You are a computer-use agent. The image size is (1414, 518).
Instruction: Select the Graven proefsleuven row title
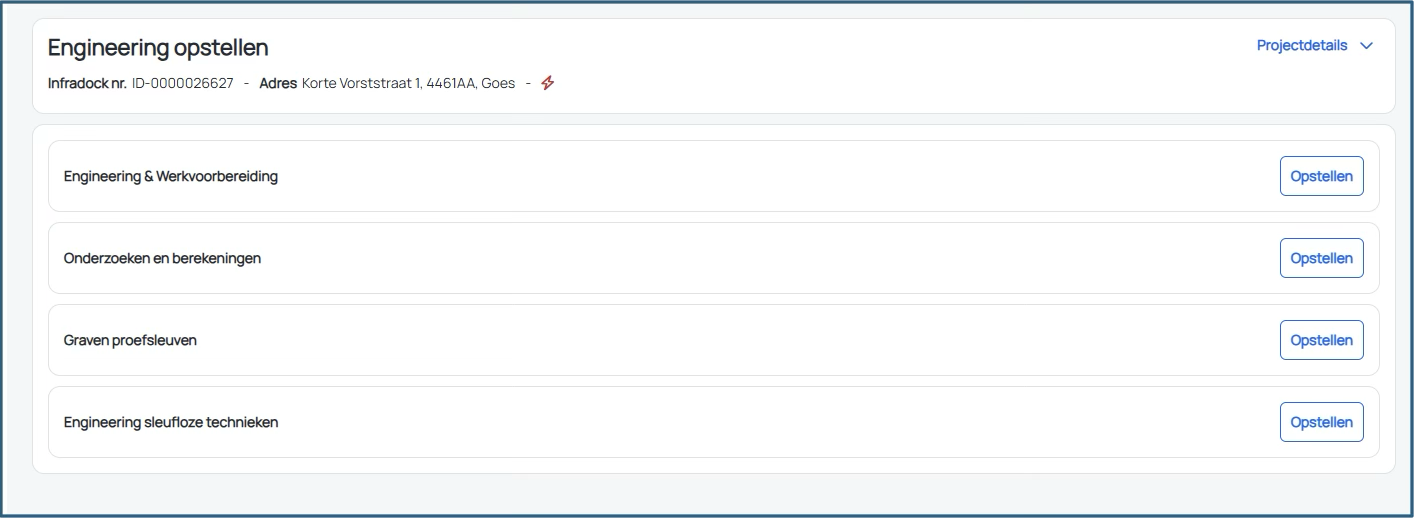[x=130, y=340]
